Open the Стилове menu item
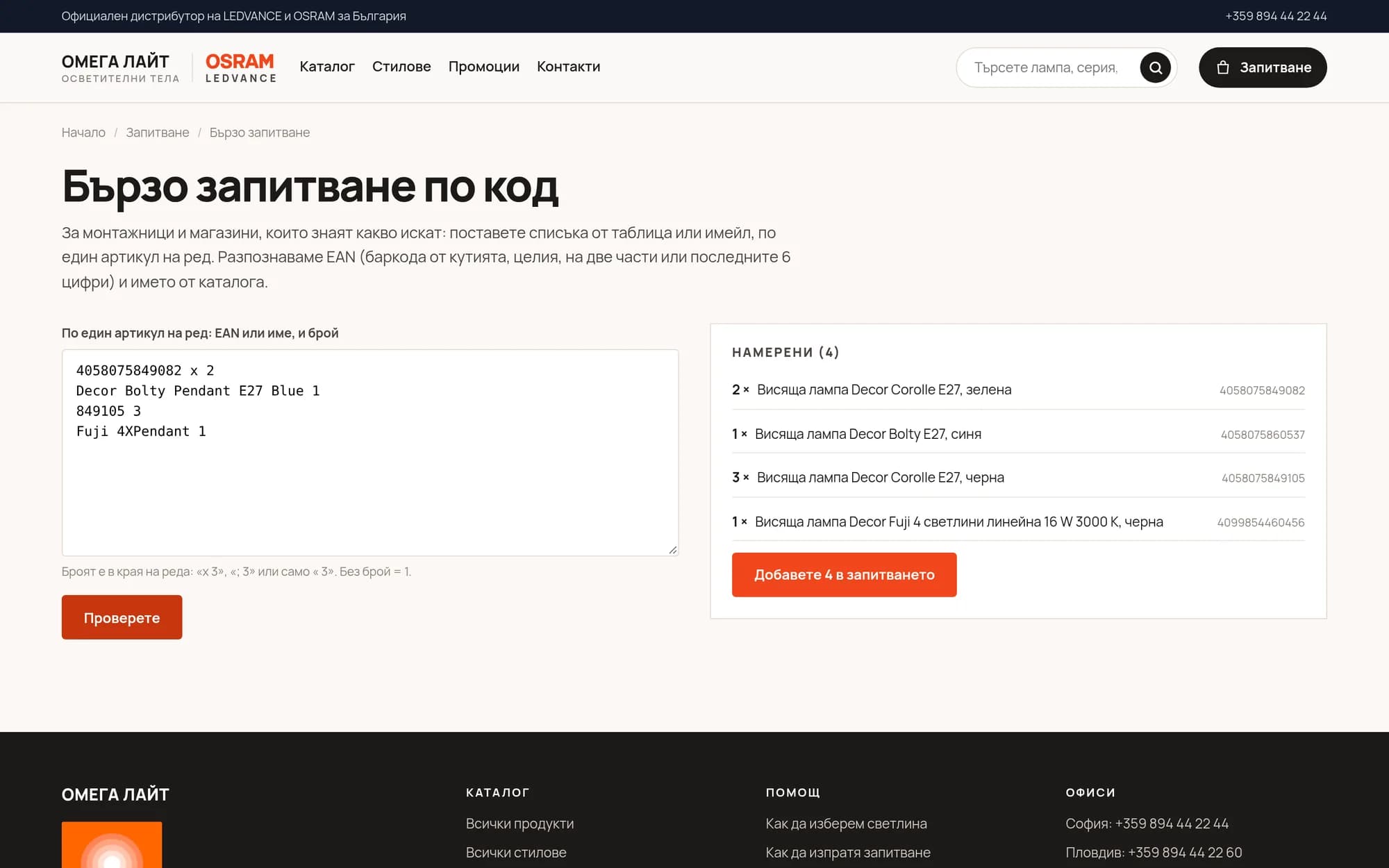The image size is (1389, 868). 401,67
